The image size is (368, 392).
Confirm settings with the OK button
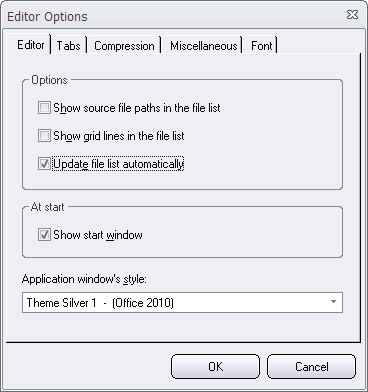click(x=215, y=367)
